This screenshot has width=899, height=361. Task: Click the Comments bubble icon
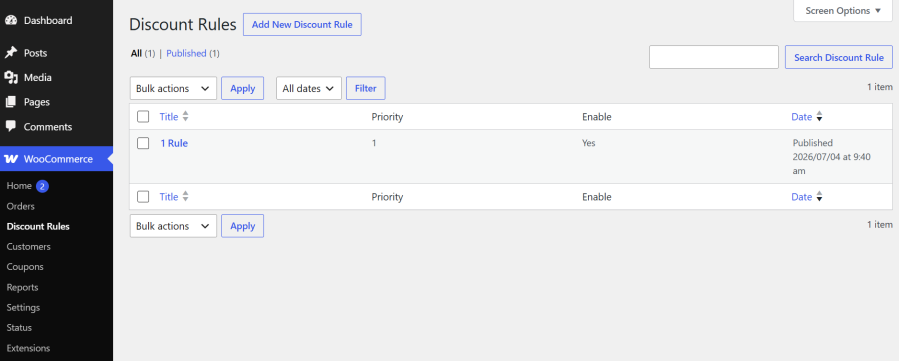click(x=11, y=126)
